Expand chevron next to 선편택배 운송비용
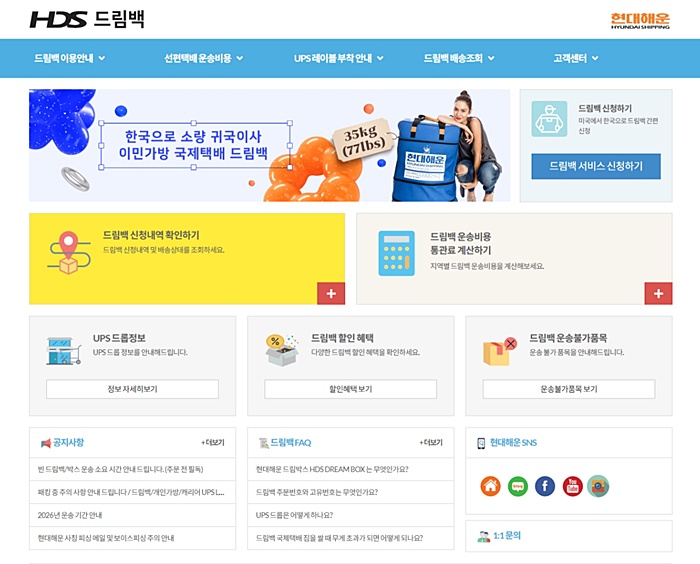 pos(240,58)
